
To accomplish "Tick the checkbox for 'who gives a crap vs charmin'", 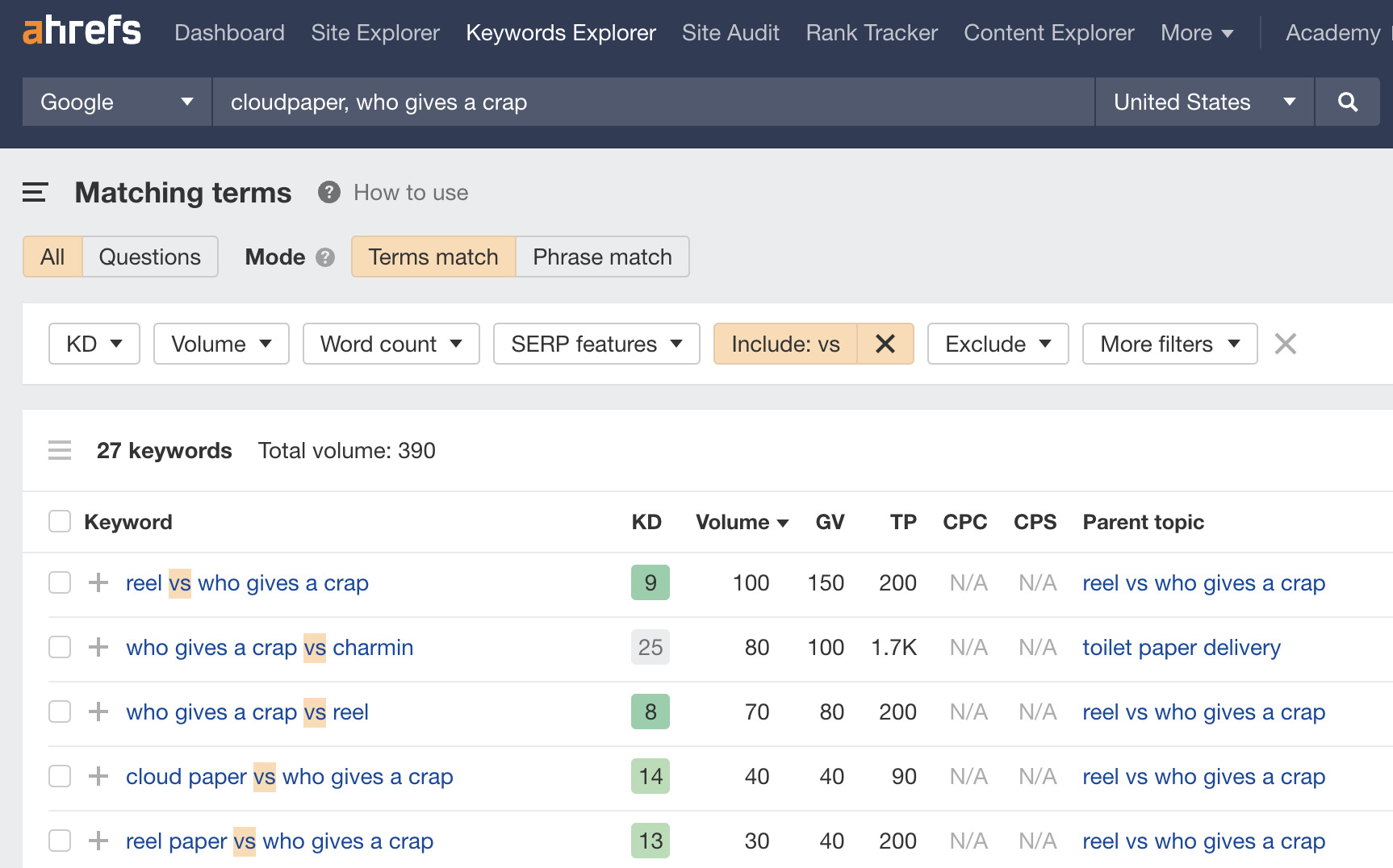I will [x=59, y=647].
